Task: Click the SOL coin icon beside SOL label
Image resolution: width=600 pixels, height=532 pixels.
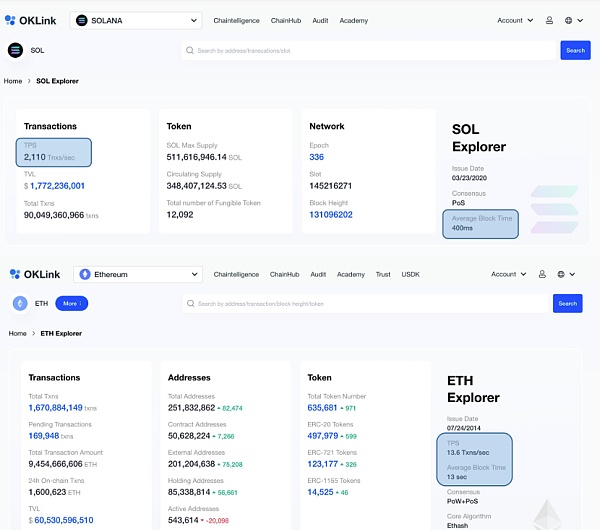Action: click(15, 50)
